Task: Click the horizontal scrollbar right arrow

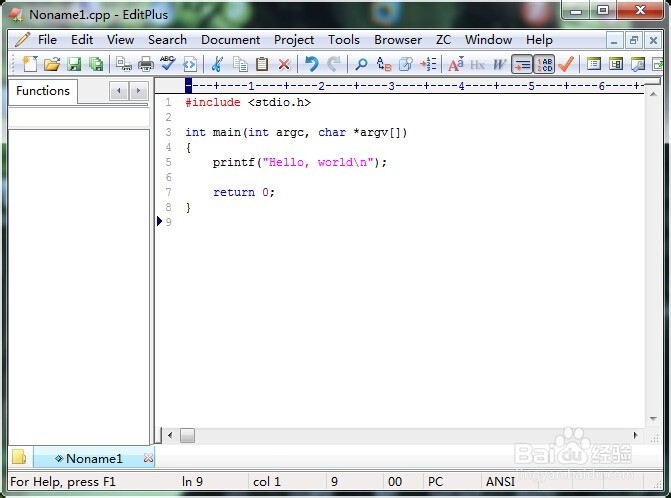Action: pyautogui.click(x=635, y=436)
